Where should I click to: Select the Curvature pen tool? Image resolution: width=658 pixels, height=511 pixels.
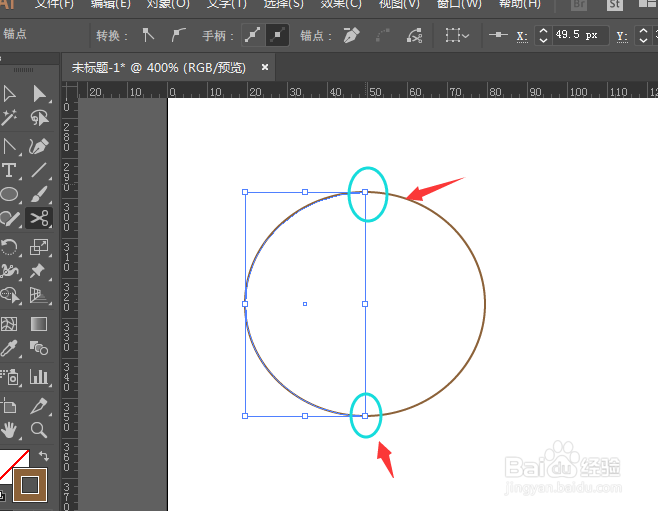tap(39, 146)
